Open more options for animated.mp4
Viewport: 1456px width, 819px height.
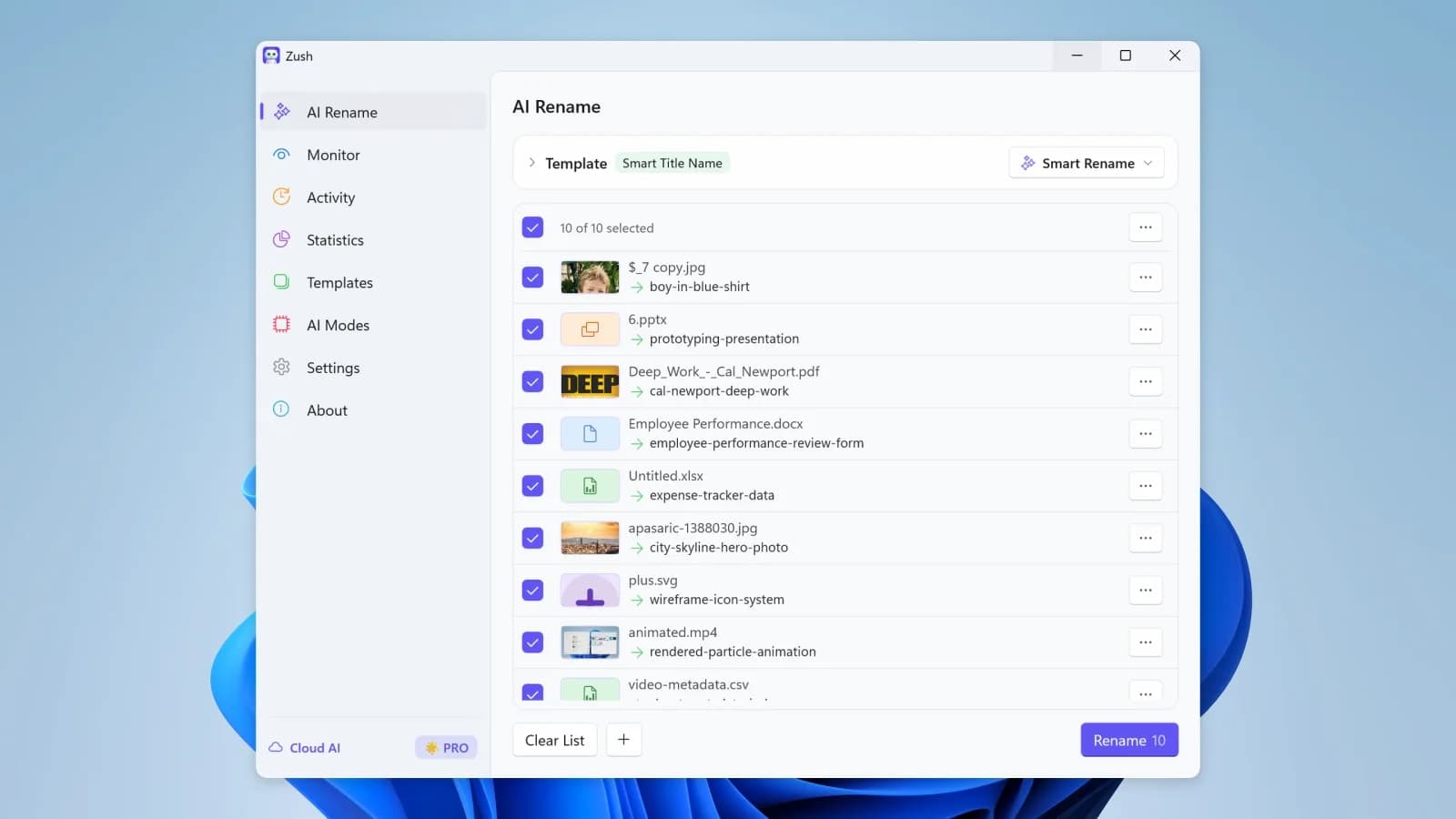pyautogui.click(x=1146, y=642)
